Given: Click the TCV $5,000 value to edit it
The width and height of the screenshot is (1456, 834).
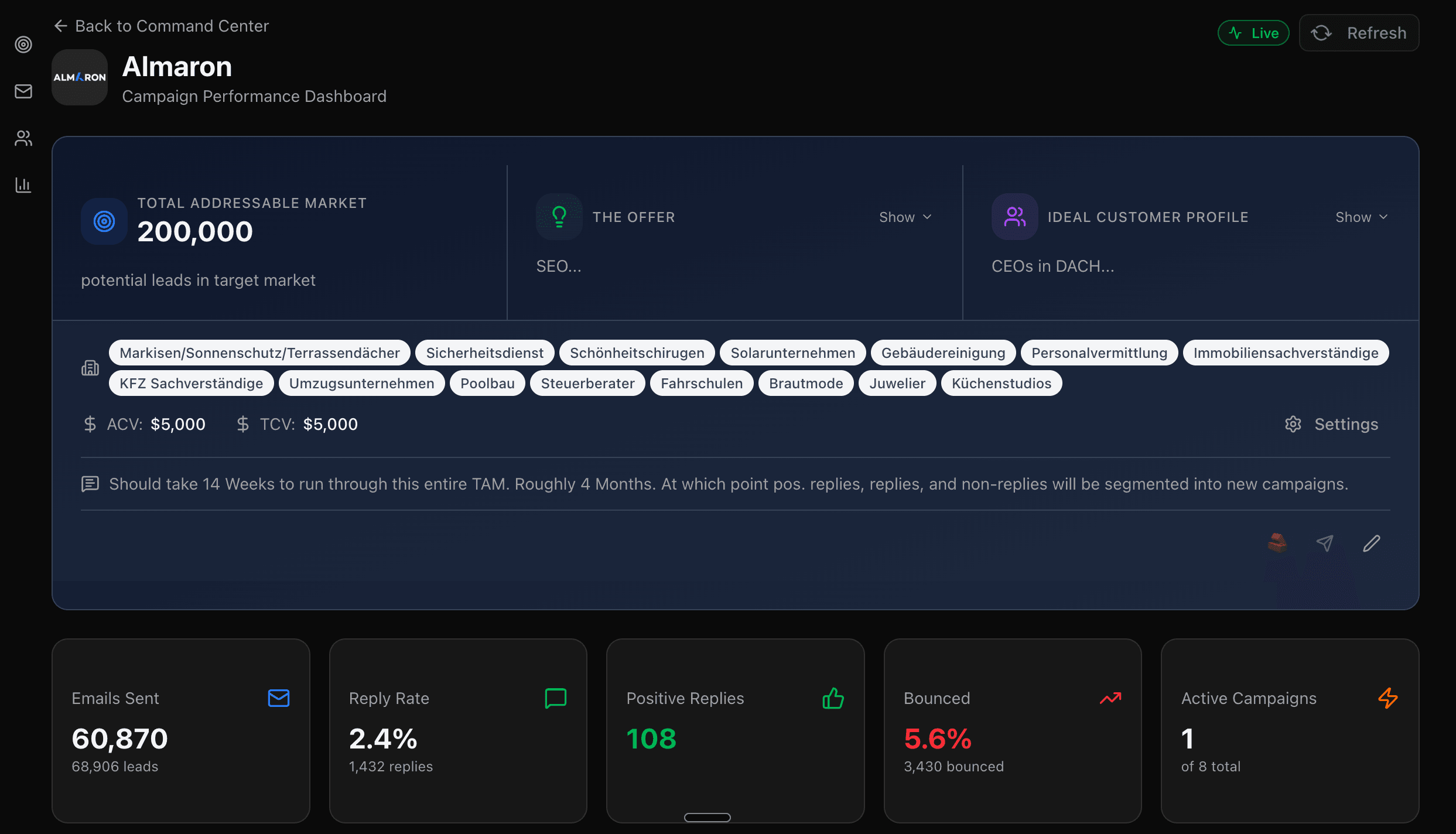Looking at the screenshot, I should tap(330, 423).
